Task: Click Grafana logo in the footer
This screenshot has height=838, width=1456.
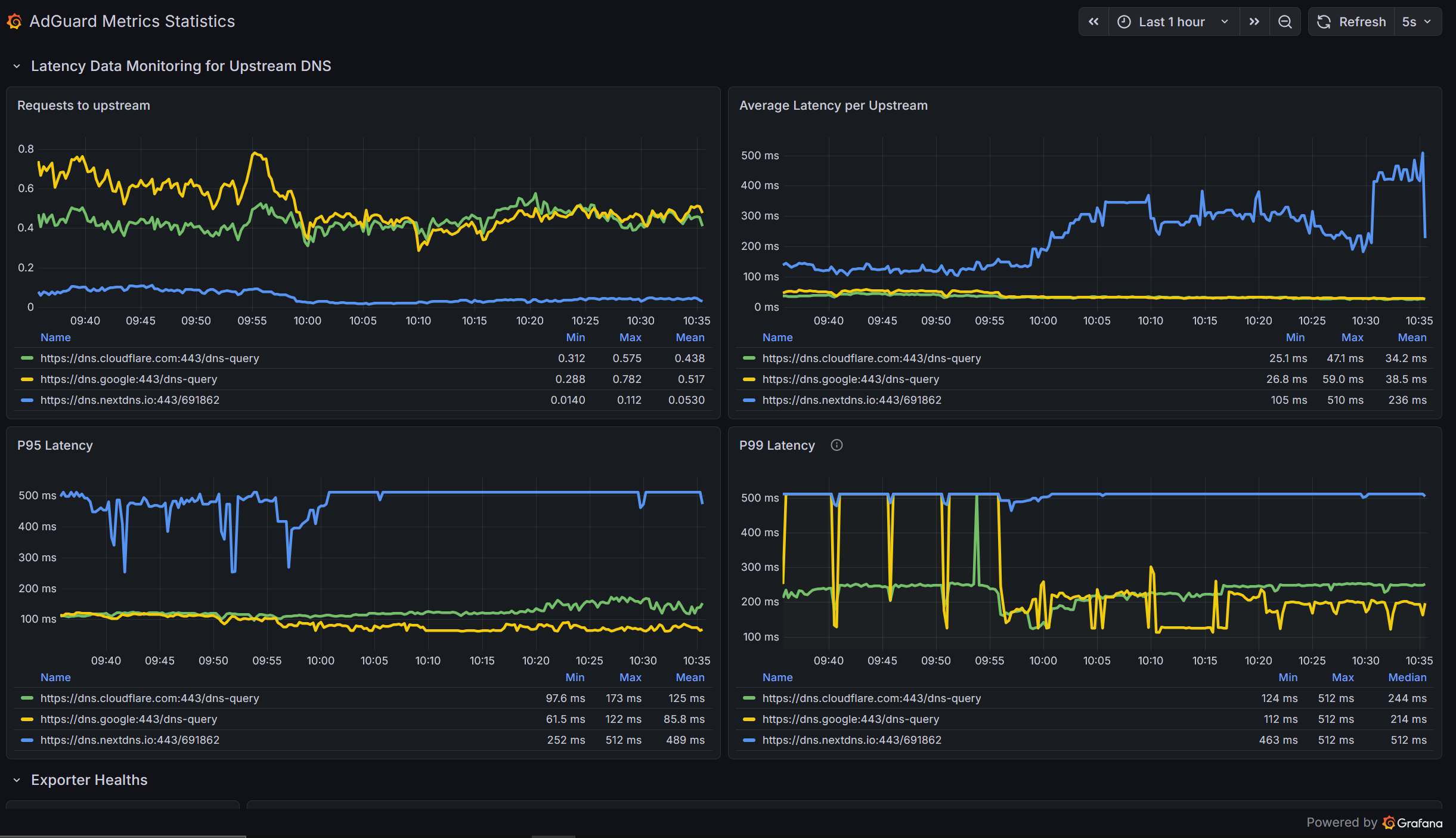Action: (x=1412, y=823)
